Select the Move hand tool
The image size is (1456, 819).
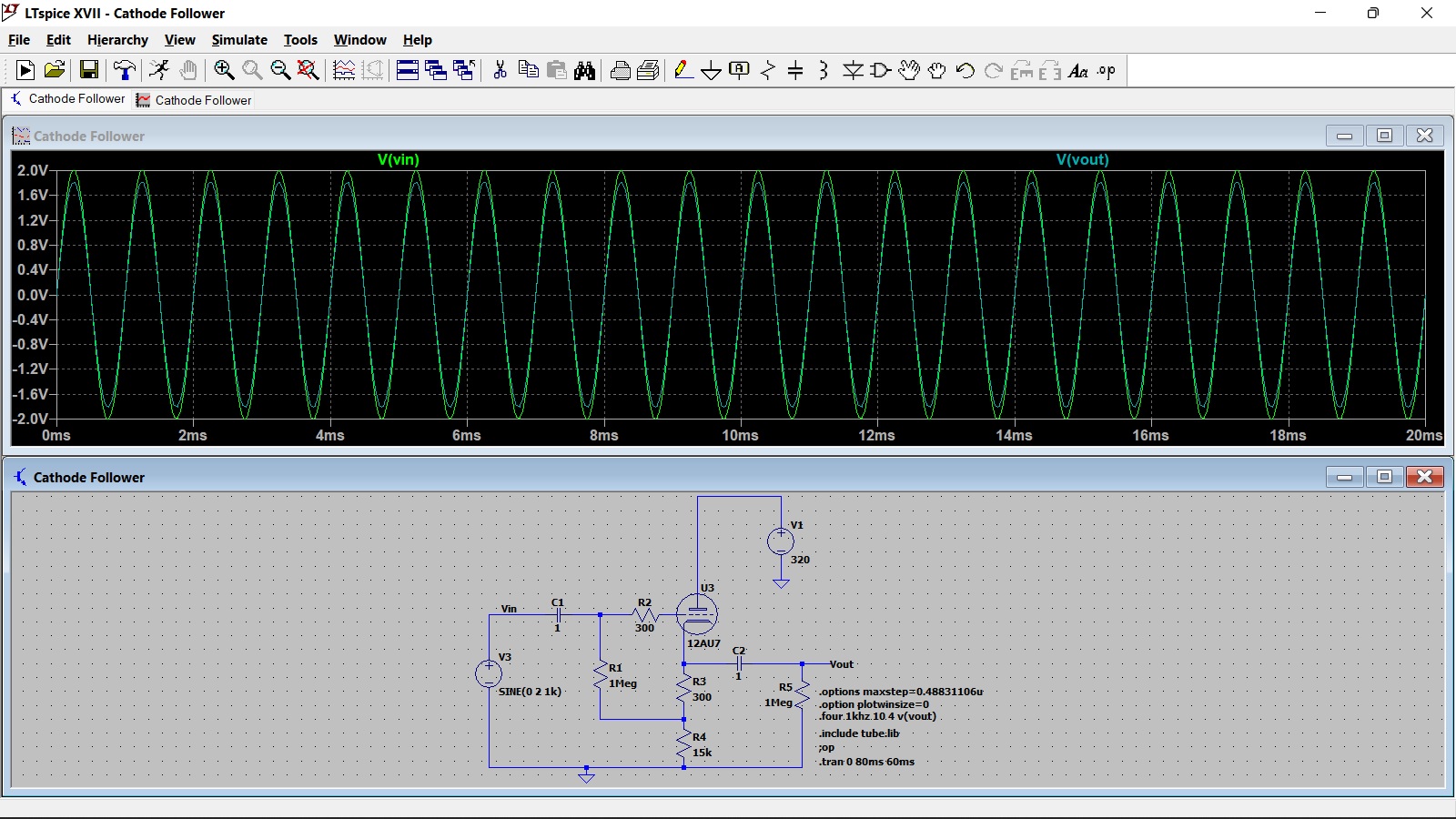click(909, 70)
